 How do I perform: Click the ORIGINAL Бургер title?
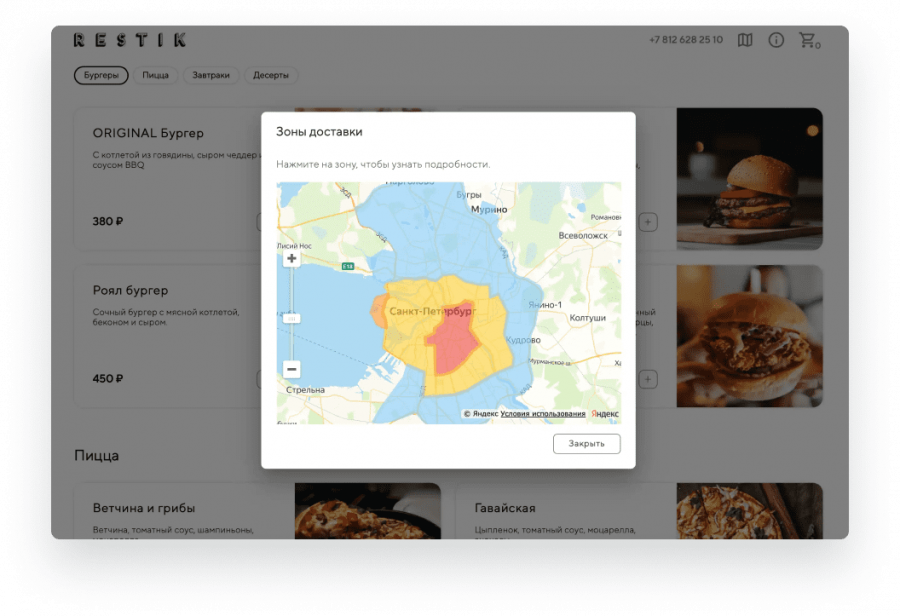pyautogui.click(x=148, y=133)
